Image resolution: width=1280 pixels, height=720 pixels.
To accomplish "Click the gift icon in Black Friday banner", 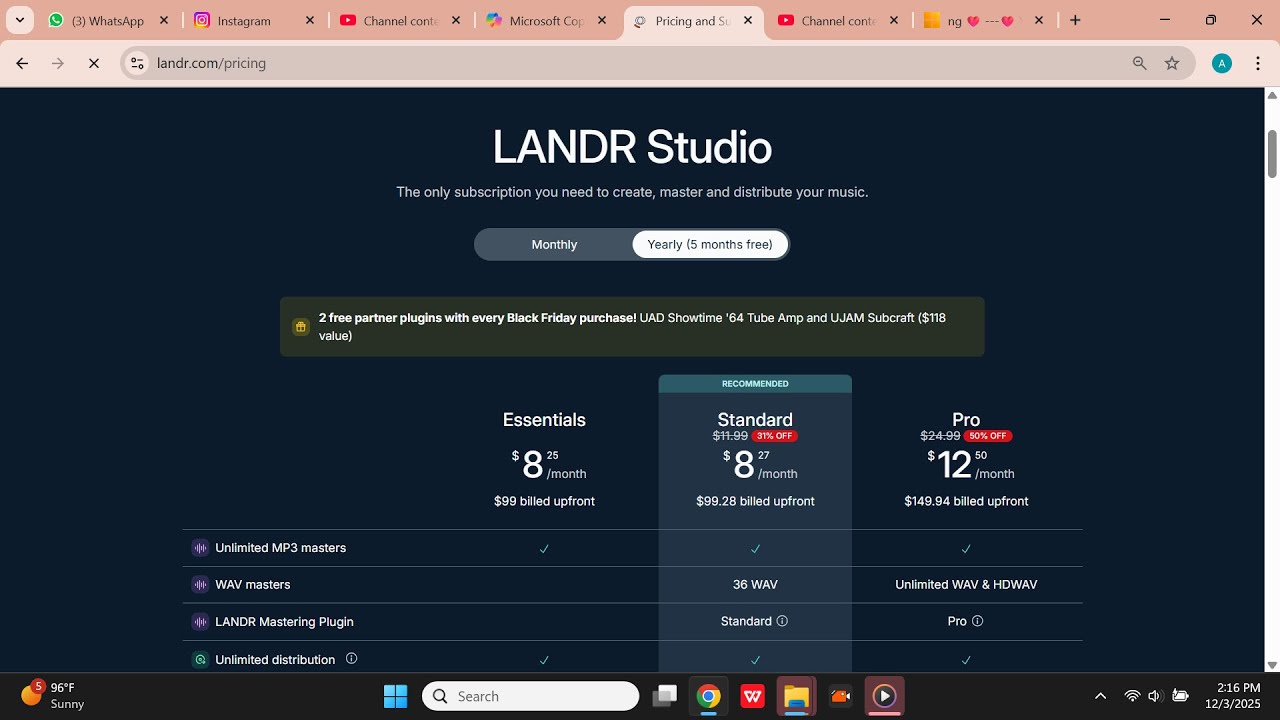I will [300, 326].
